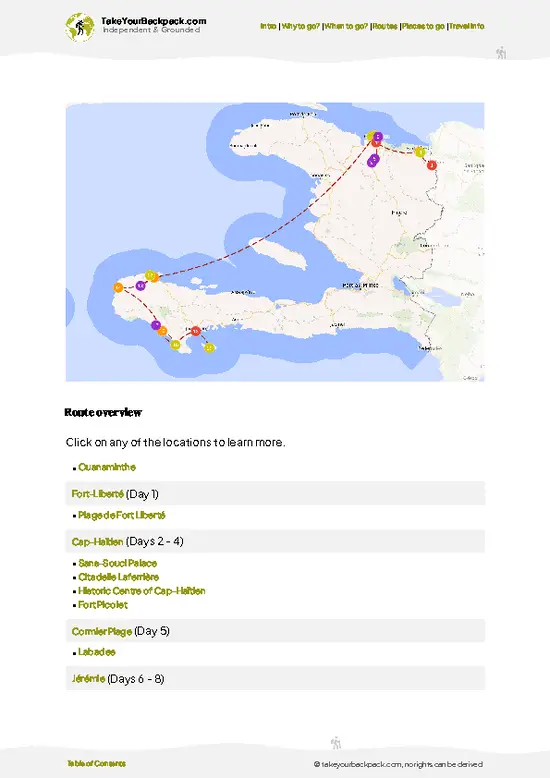
Task: Open the Citadelle Laferrière link
Action: 119,577
